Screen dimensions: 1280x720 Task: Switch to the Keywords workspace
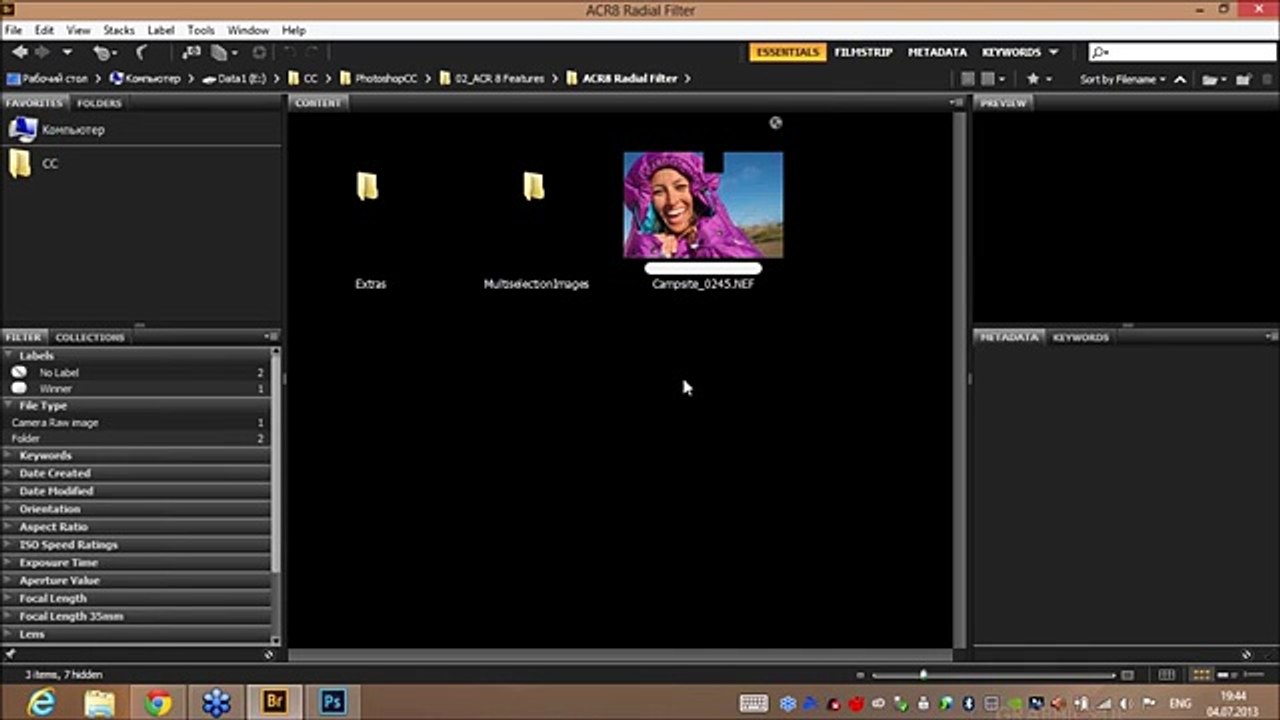(1011, 52)
